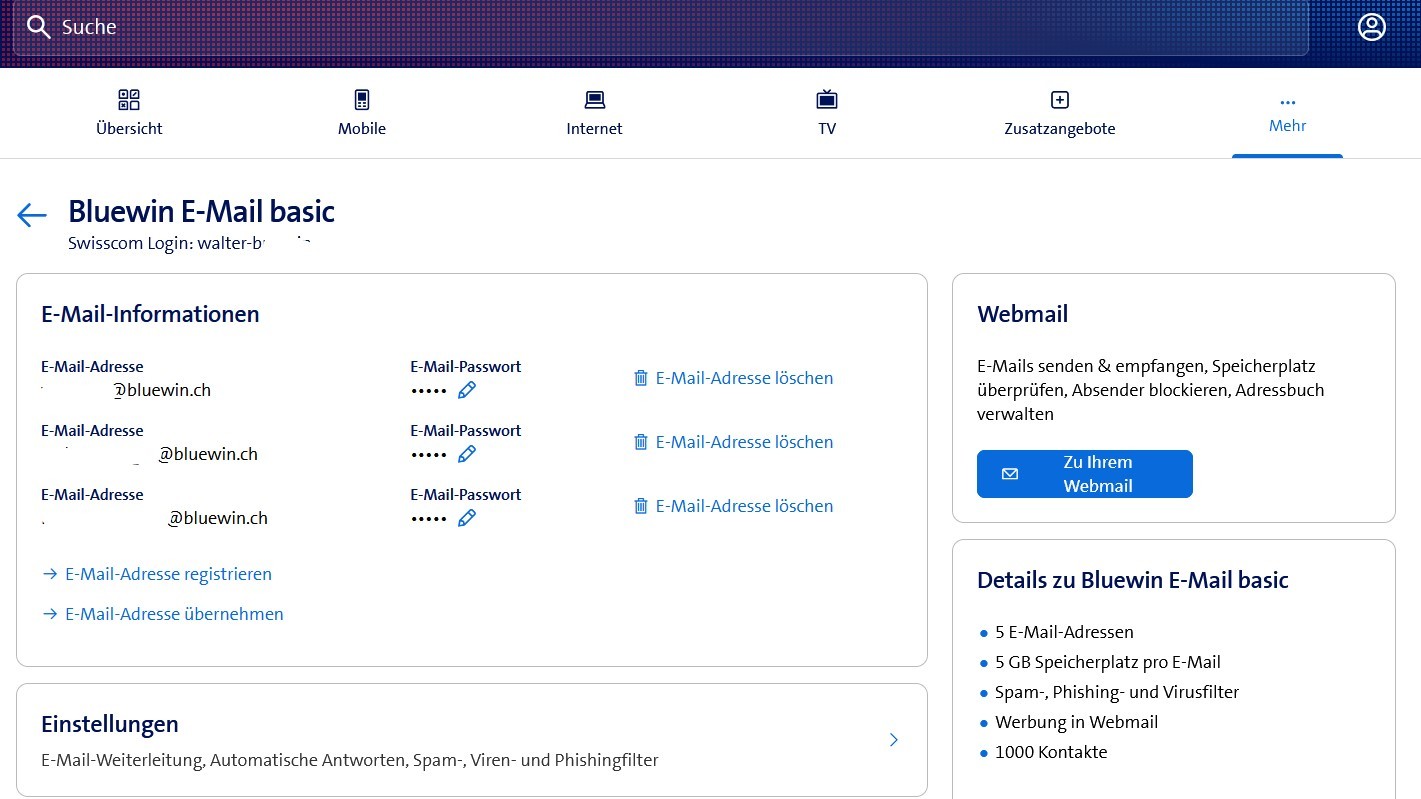Open the user profile account icon
Viewport: 1421px width, 799px height.
1371,27
